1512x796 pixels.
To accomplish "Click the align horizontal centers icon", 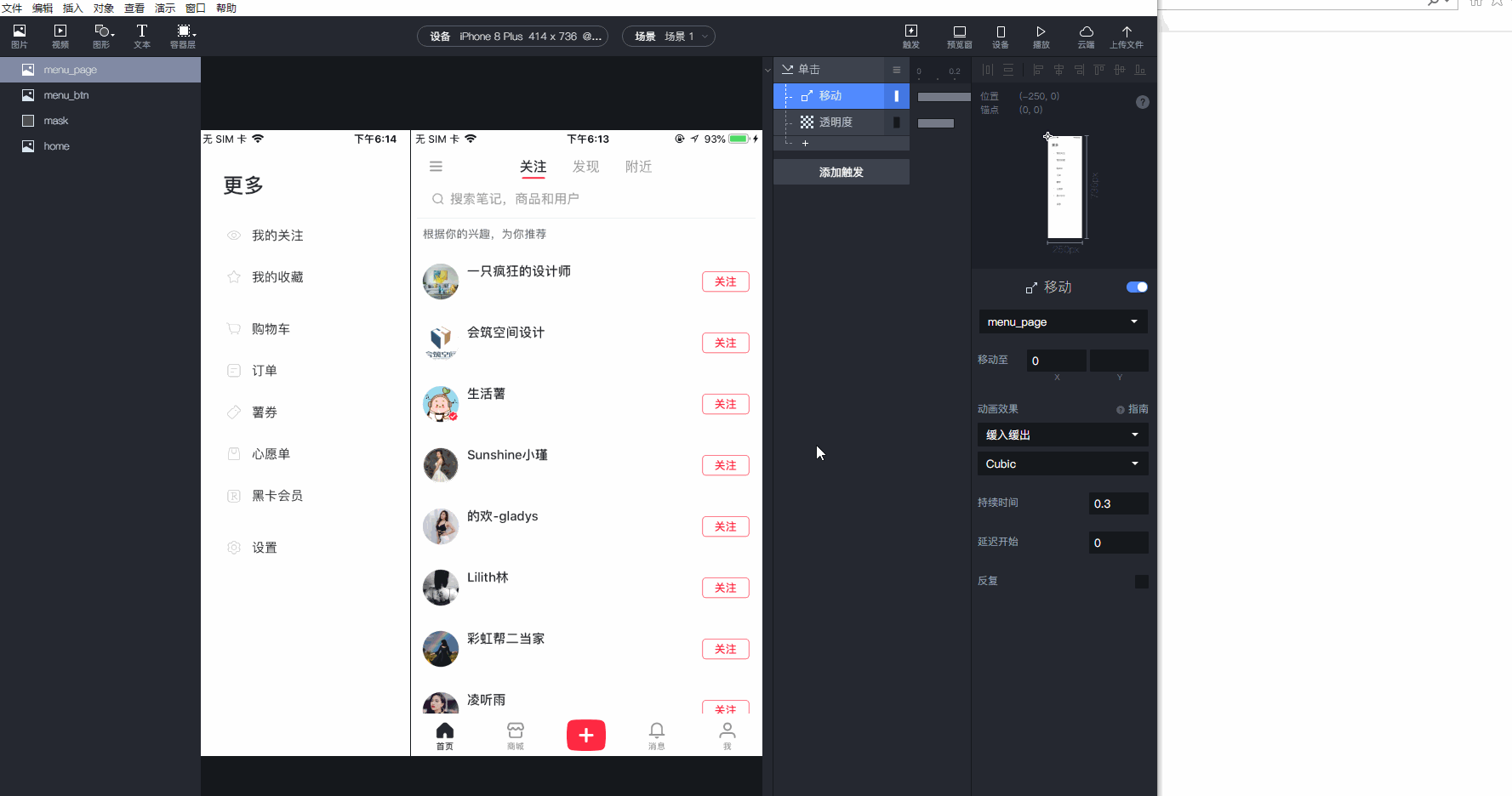I will click(1058, 70).
